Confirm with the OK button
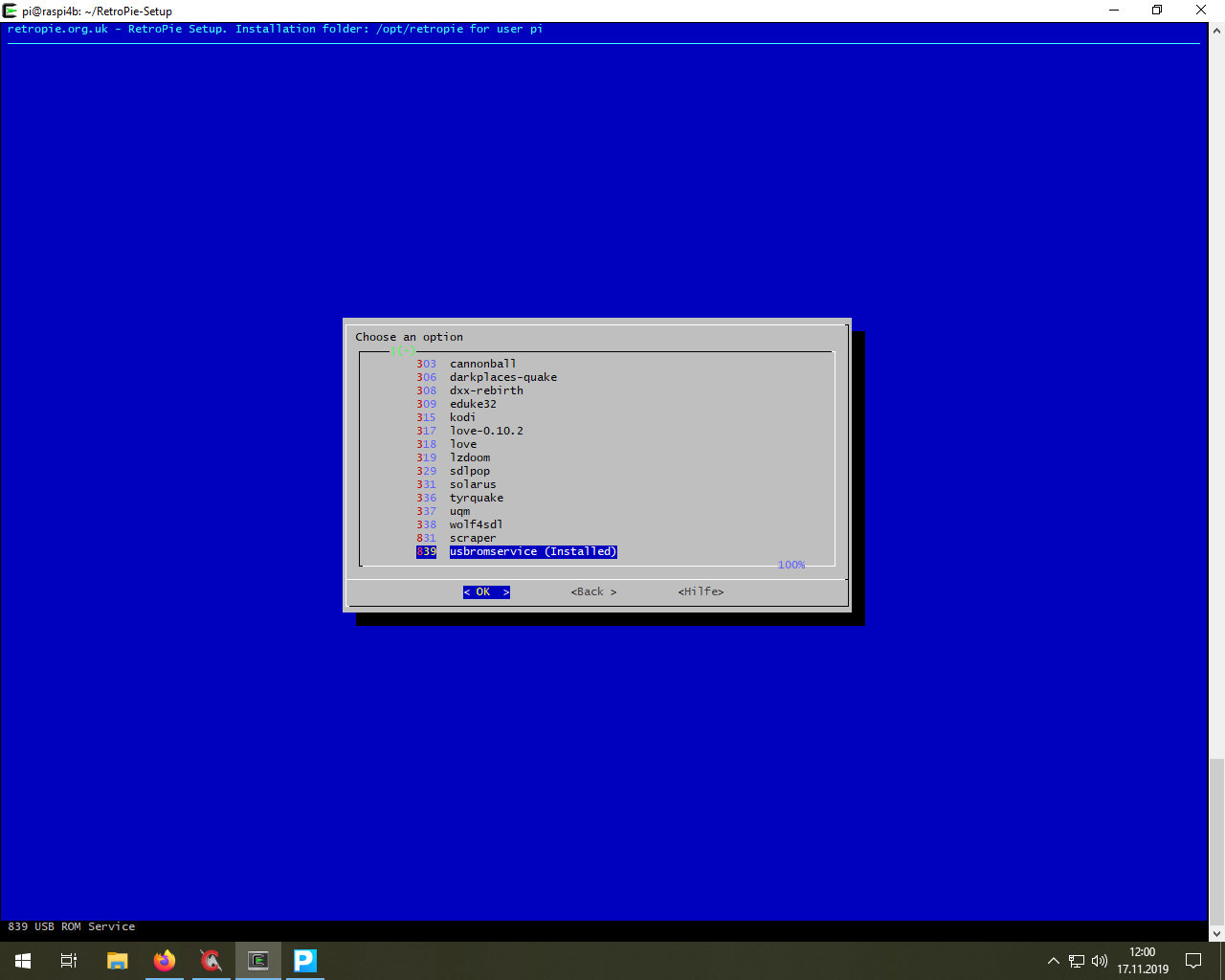1225x980 pixels. (486, 591)
